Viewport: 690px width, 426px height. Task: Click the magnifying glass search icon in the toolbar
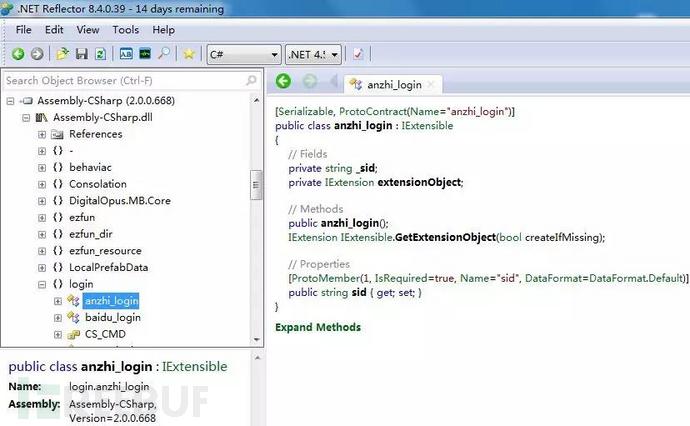click(164, 54)
